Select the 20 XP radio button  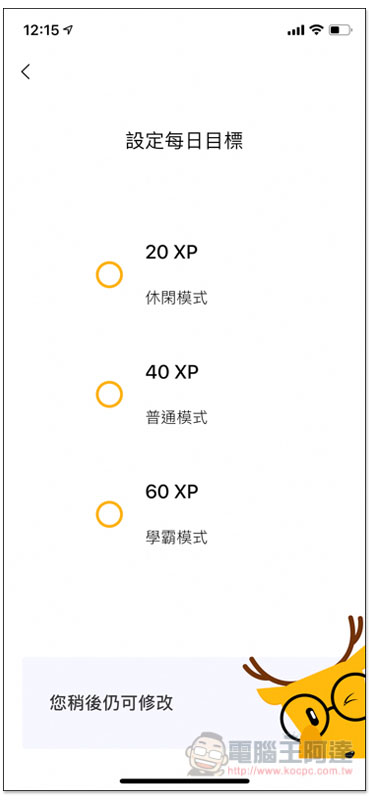click(109, 274)
